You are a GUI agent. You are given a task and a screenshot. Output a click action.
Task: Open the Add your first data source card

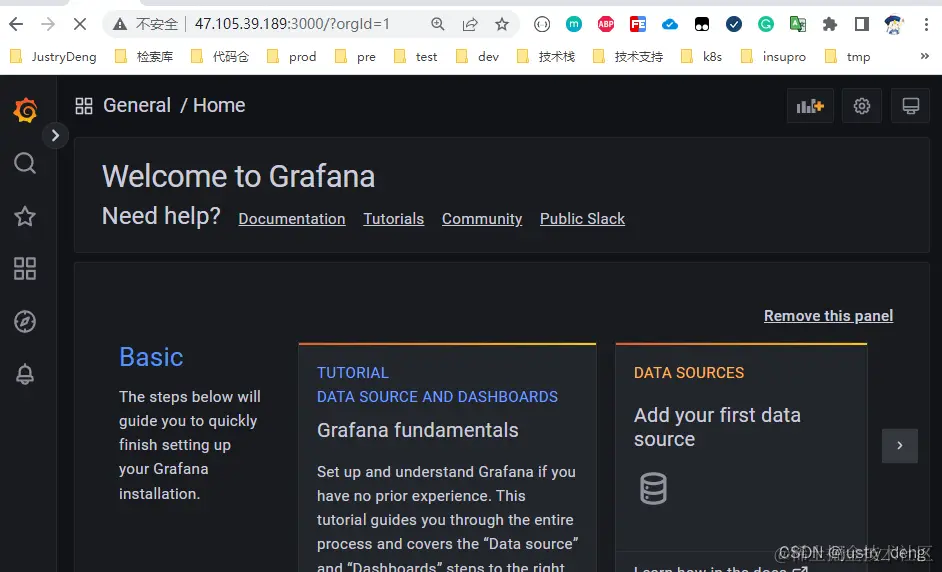[x=741, y=457]
